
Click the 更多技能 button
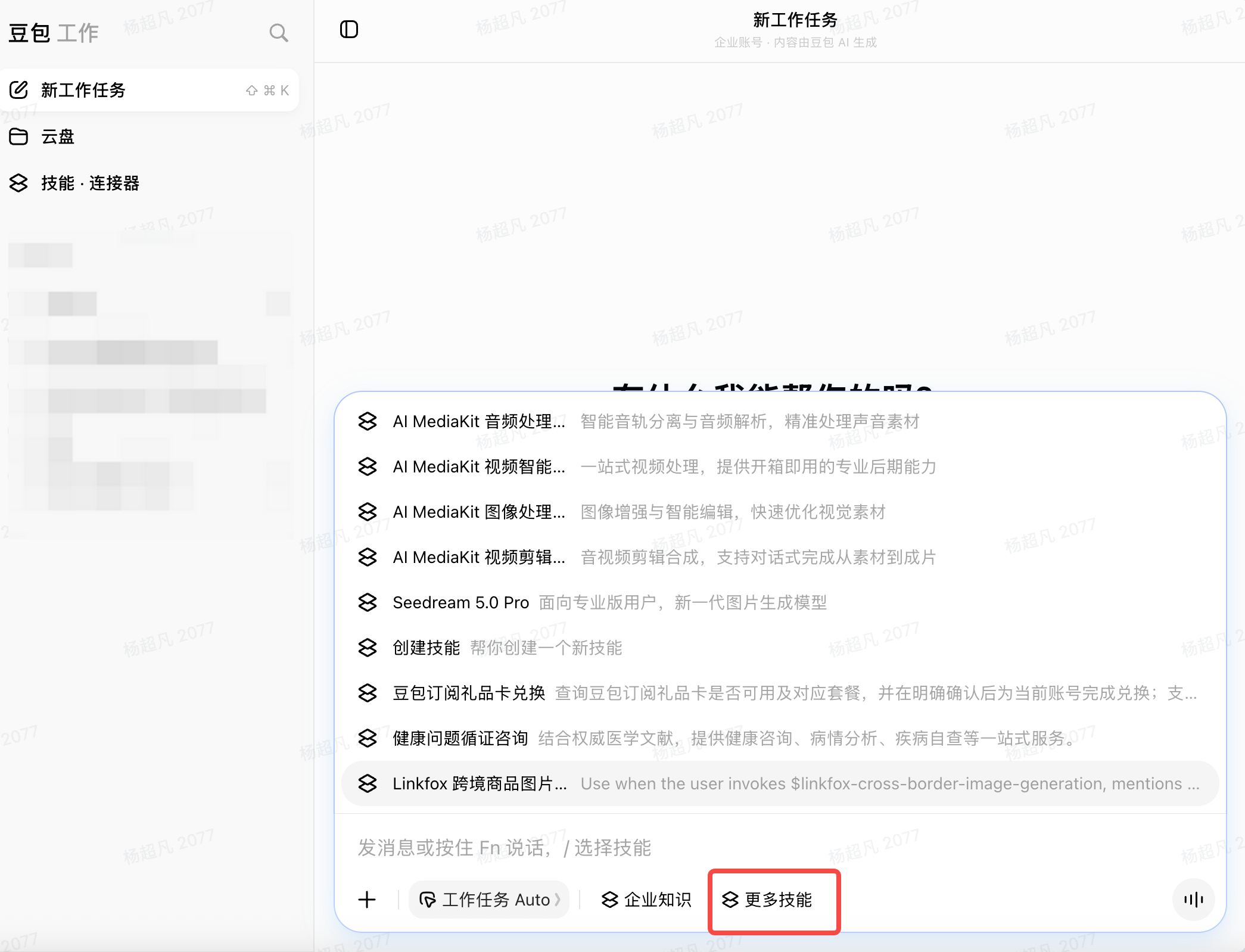[767, 900]
